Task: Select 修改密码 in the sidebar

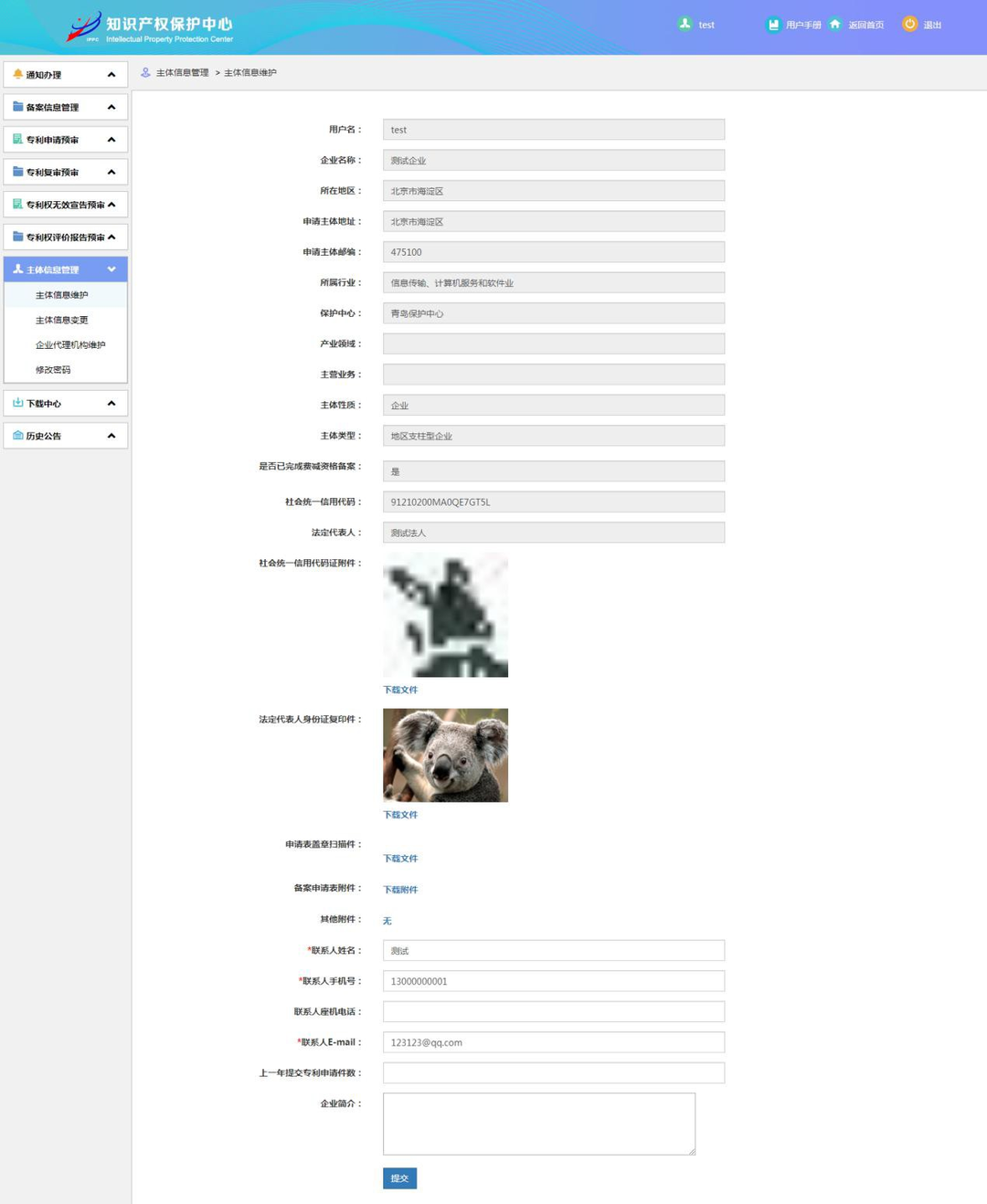Action: pyautogui.click(x=53, y=370)
